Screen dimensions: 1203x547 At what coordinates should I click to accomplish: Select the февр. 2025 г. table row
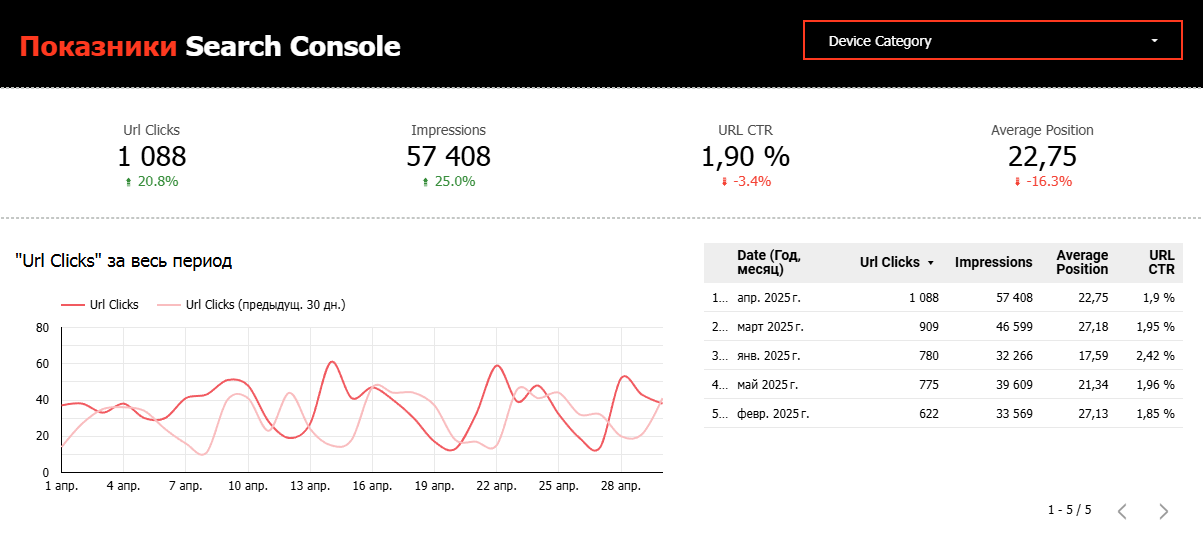(943, 414)
